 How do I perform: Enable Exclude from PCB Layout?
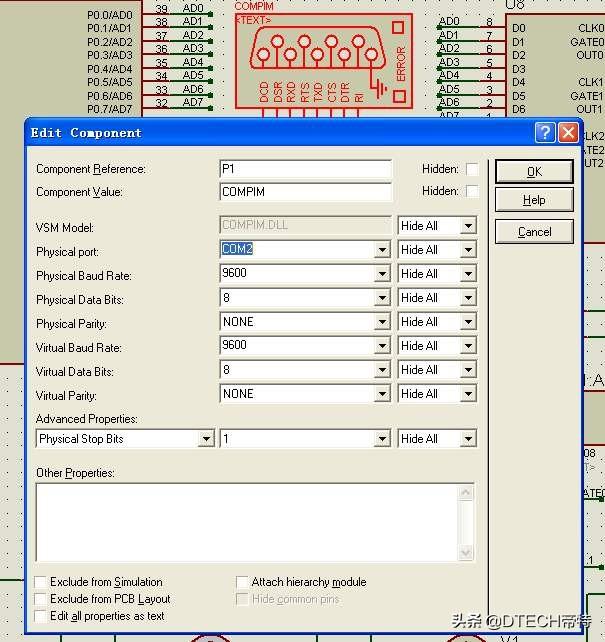tap(41, 599)
